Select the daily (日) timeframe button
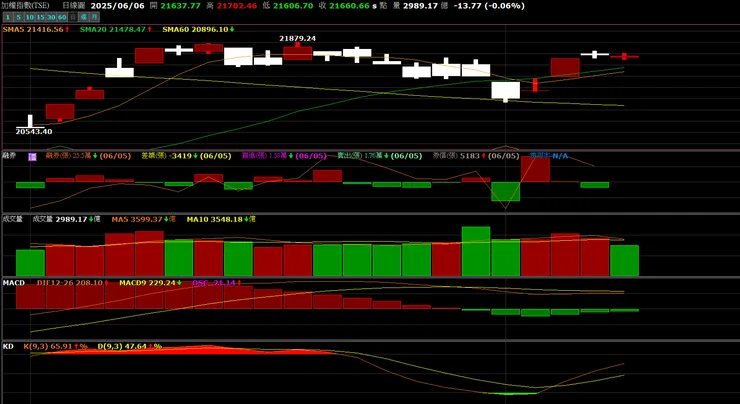Screen dimensions: 740x404 (x=73, y=17)
